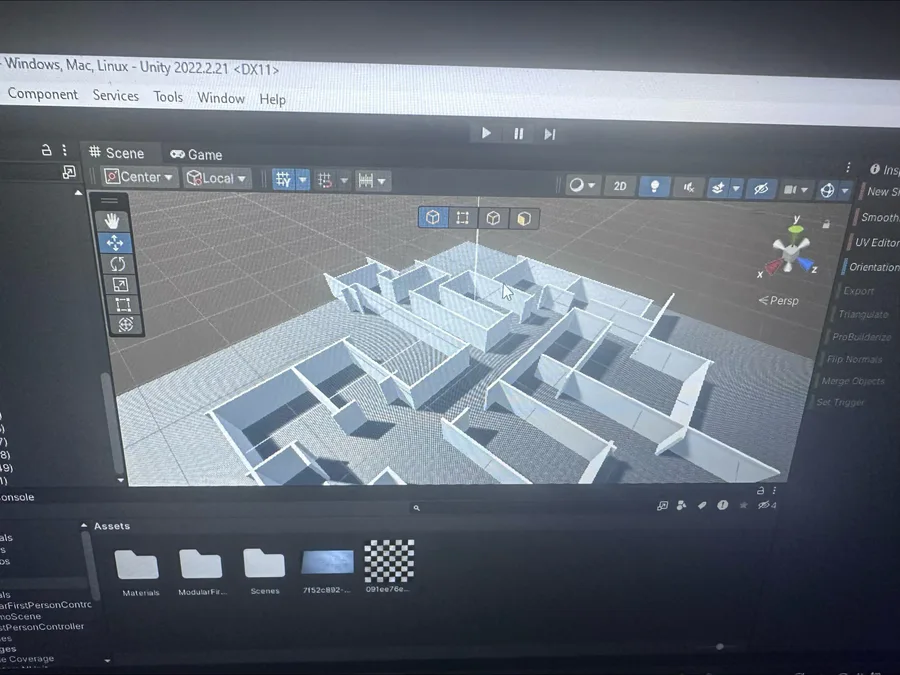This screenshot has width=900, height=675.
Task: Open the scene camera settings dropdown
Action: point(796,189)
